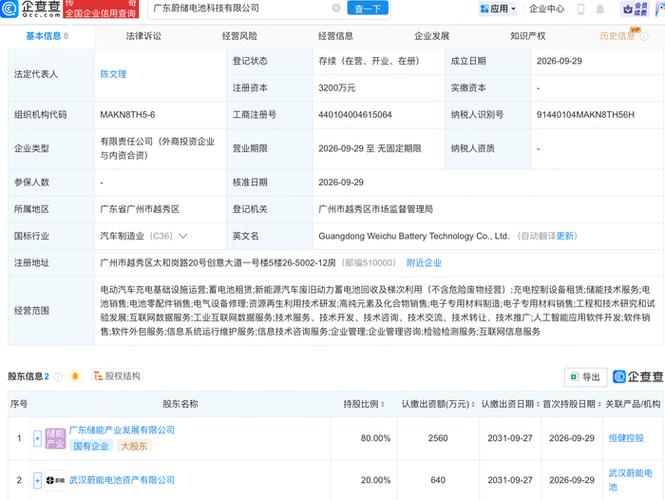
Task: Open 企业中心 link
Action: (547, 9)
